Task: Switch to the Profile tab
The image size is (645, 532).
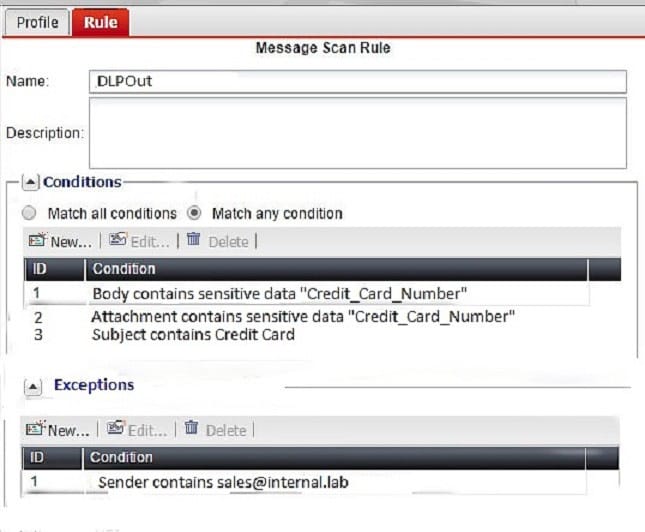Action: pyautogui.click(x=37, y=22)
